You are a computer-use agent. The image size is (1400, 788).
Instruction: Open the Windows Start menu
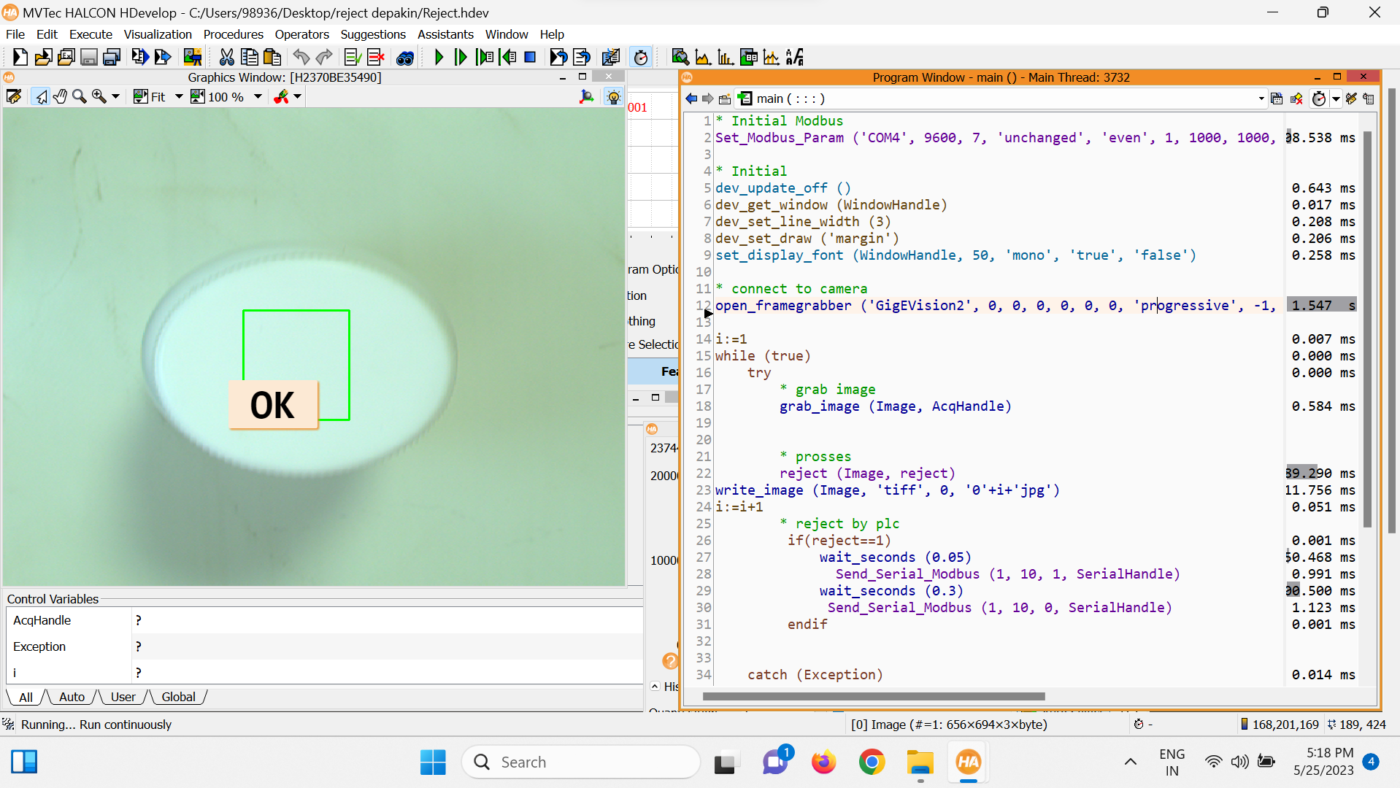(433, 763)
